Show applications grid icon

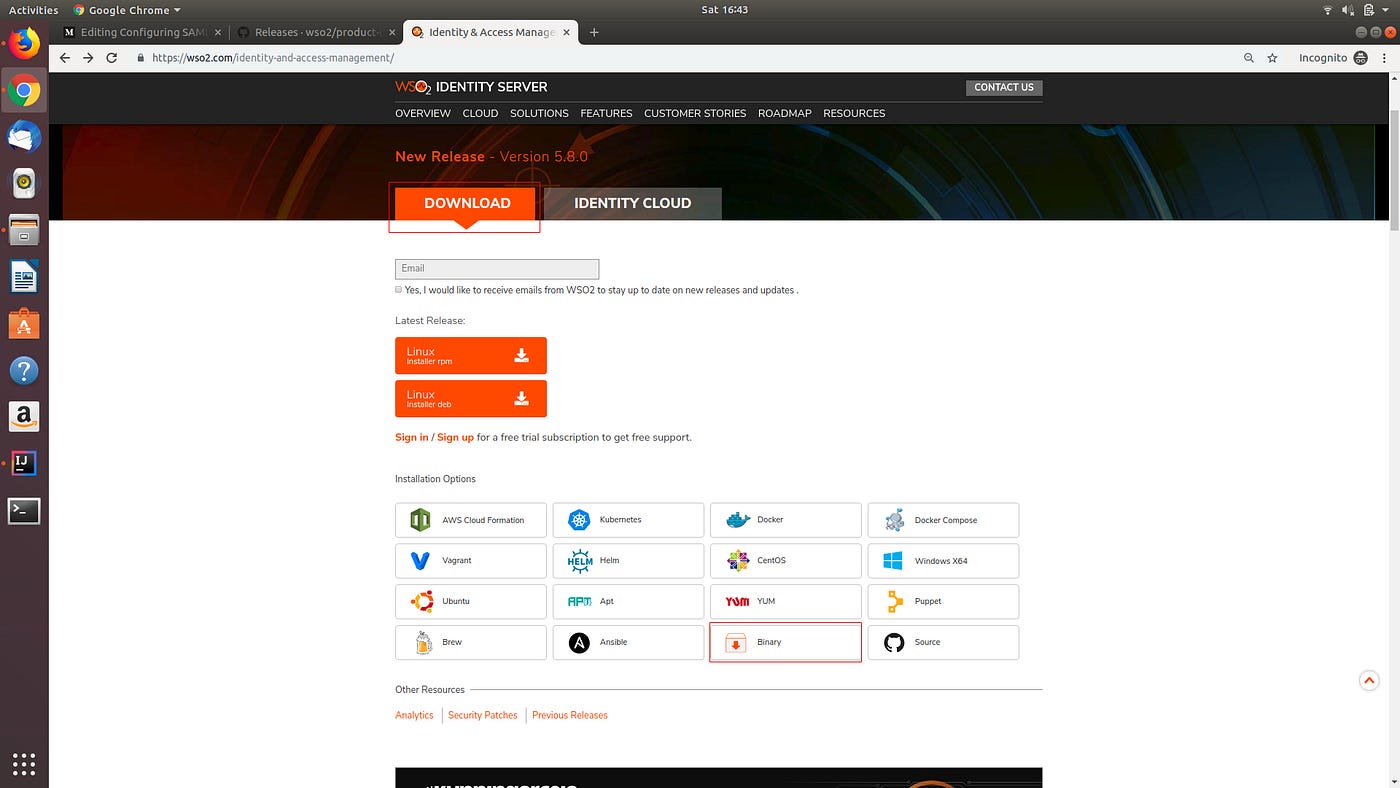pos(24,764)
